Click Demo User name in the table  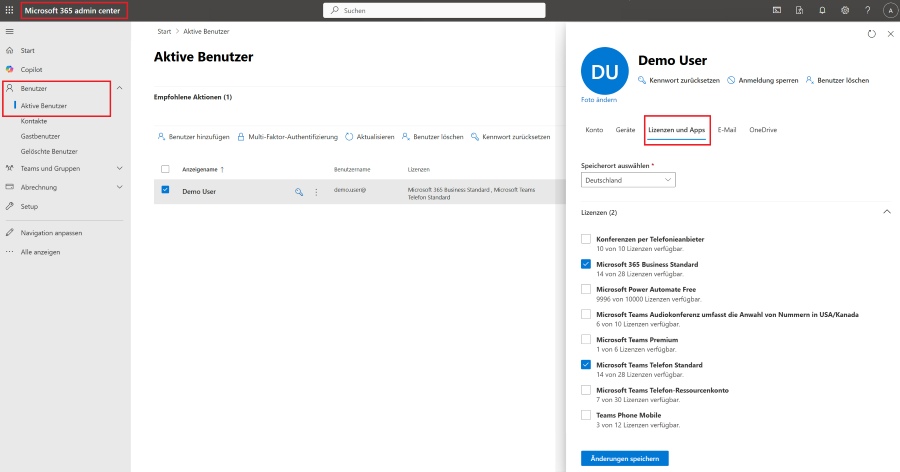(199, 192)
